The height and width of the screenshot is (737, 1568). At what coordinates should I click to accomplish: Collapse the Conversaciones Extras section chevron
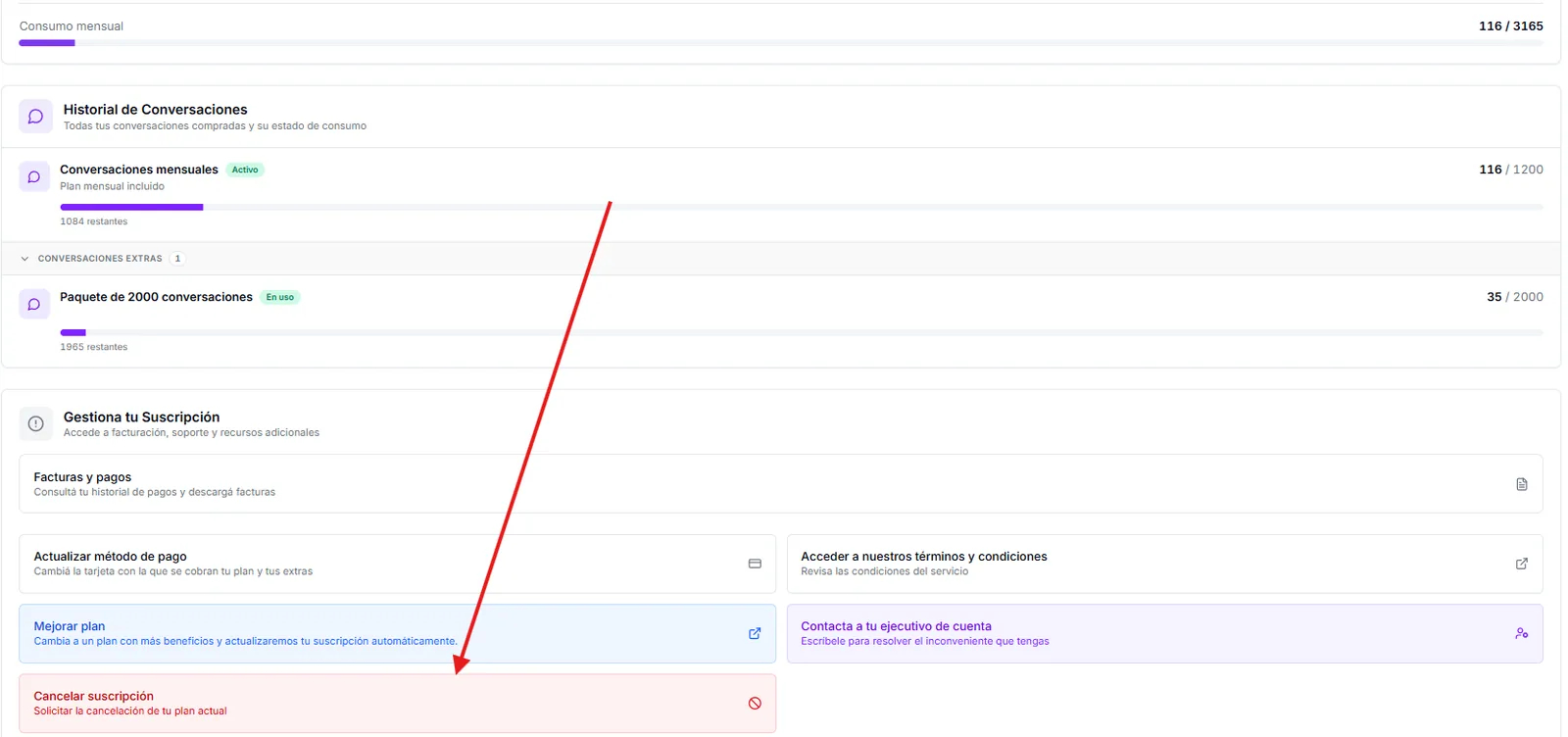tap(24, 259)
